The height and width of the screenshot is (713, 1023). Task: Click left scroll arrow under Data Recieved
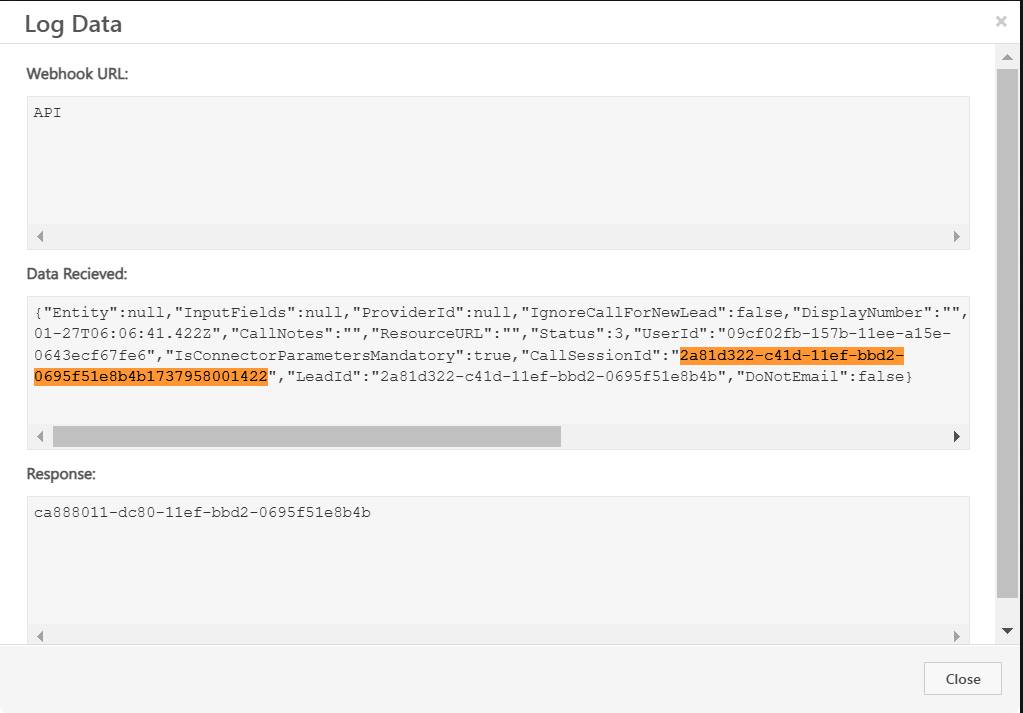click(x=40, y=437)
